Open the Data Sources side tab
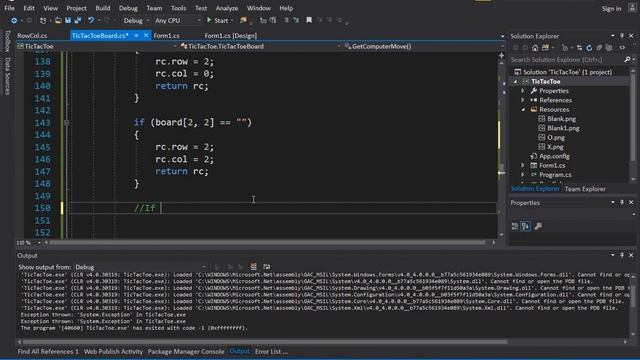Viewport: 640px width, 360px height. click(x=7, y=76)
